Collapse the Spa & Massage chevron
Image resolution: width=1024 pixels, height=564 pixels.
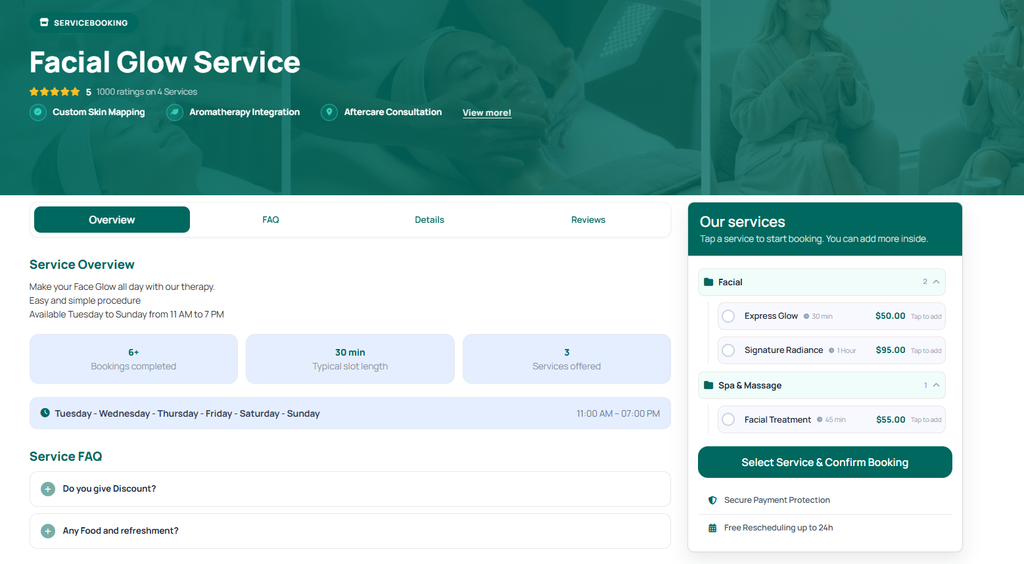pos(936,385)
